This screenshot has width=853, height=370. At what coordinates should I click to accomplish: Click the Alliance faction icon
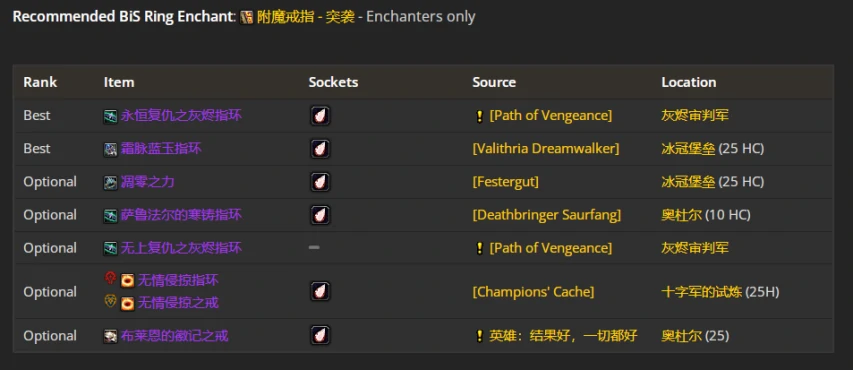110,301
